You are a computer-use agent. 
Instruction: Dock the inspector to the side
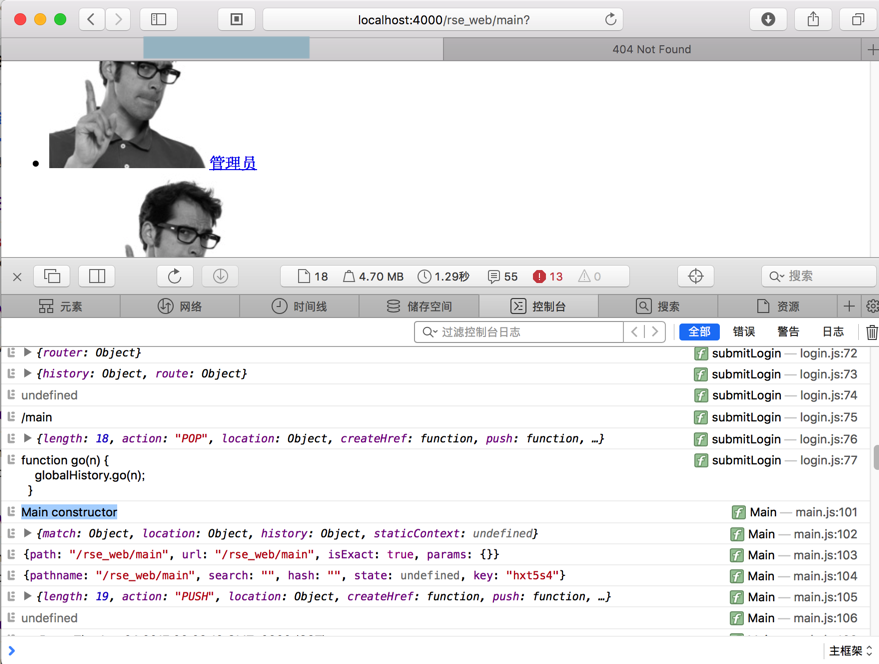pos(96,276)
